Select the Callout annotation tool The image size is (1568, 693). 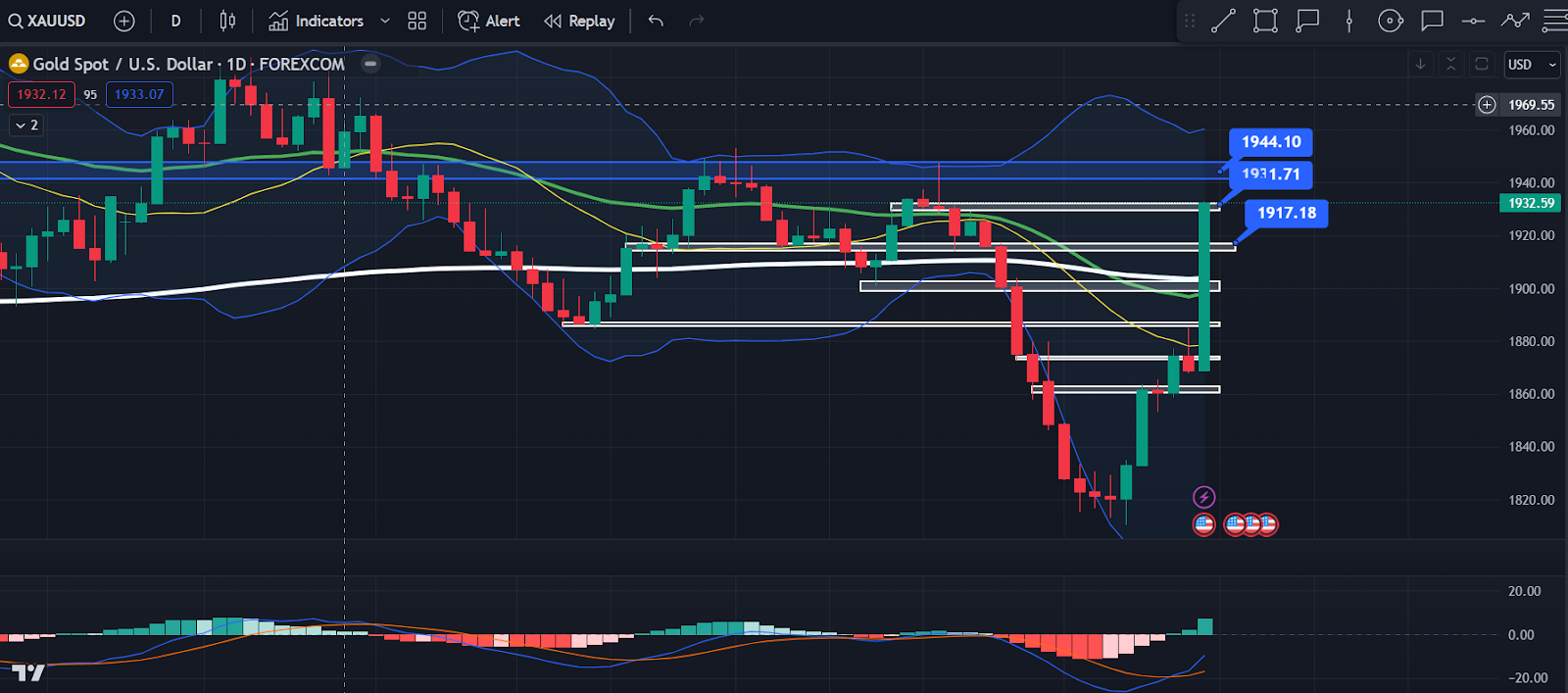pyautogui.click(x=1307, y=21)
